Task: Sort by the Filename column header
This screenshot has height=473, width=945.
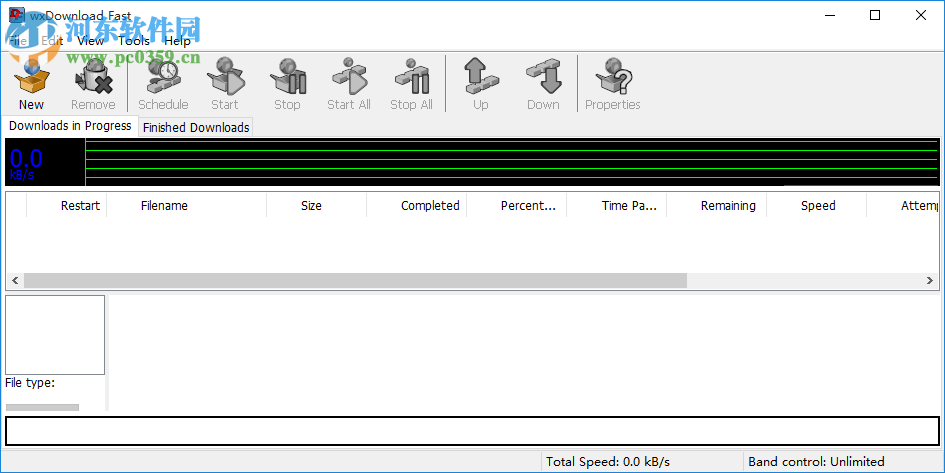Action: (x=186, y=205)
